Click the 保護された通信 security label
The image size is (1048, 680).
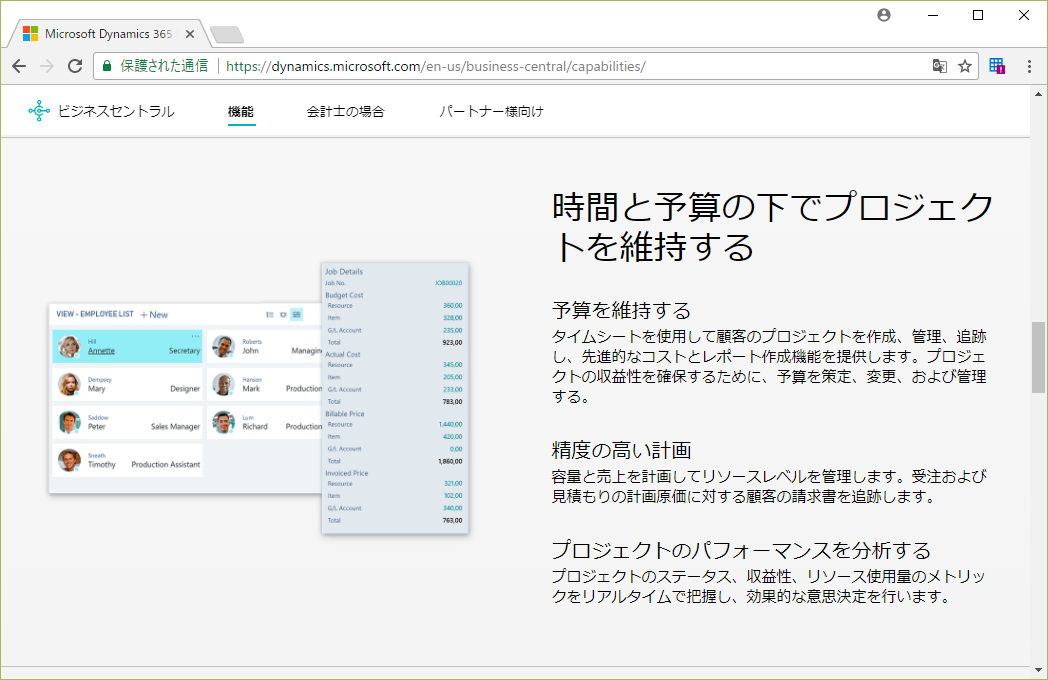pos(164,66)
